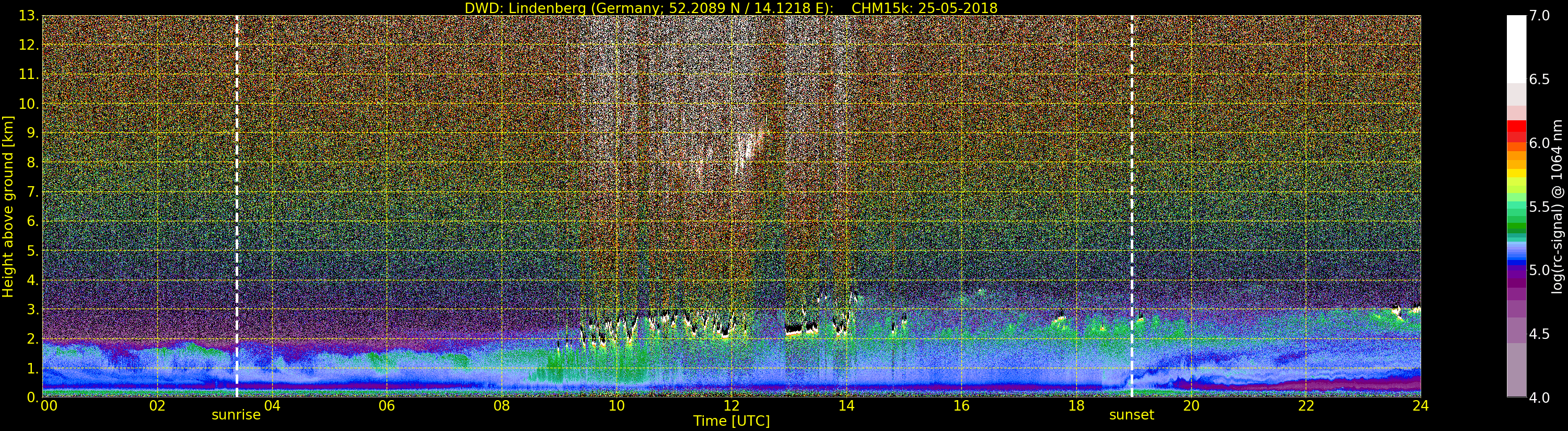Click the time axis tick label 06
The height and width of the screenshot is (431, 1568).
[387, 406]
